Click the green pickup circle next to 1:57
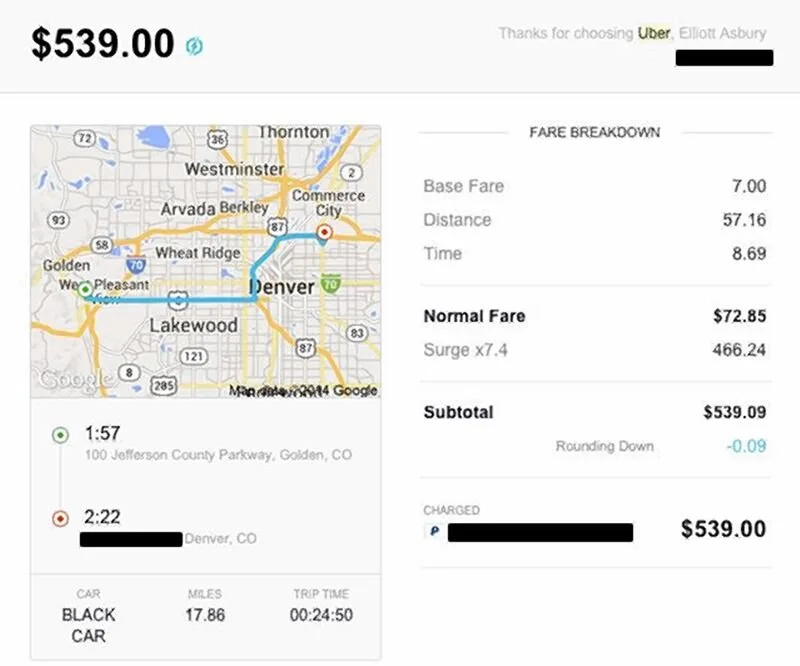Viewport: 800px width, 666px height. pos(59,435)
